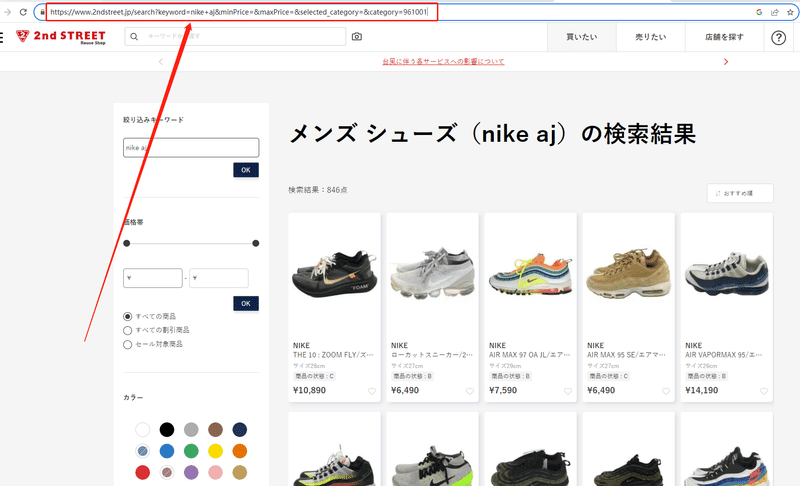The width and height of the screenshot is (800, 486).
Task: Select すべての商品 radio option
Action: (x=128, y=317)
